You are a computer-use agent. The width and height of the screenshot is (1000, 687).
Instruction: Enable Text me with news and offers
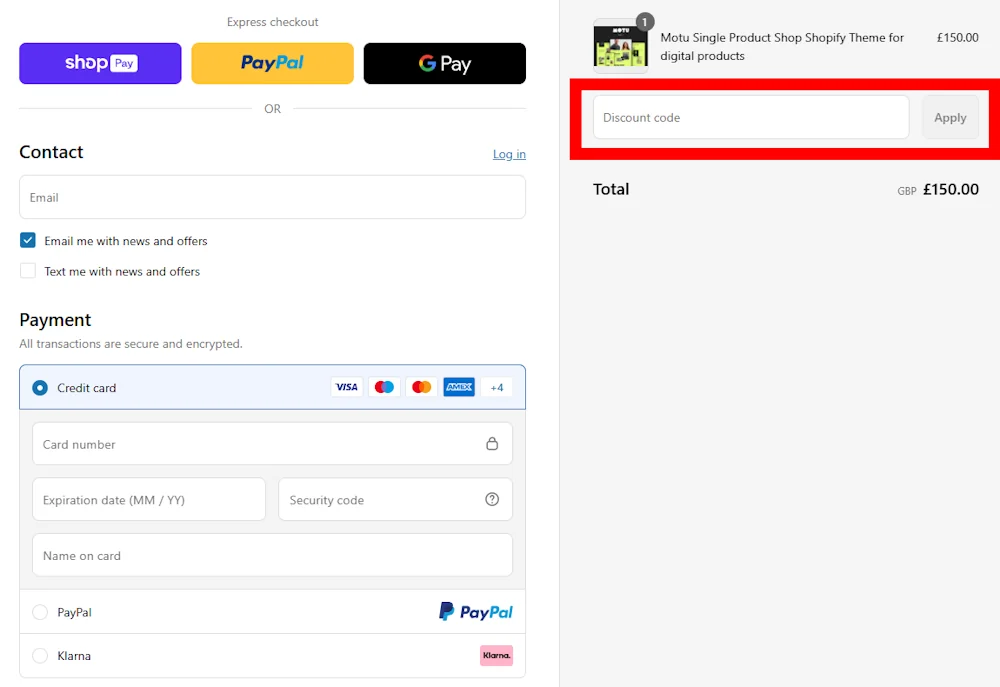28,271
